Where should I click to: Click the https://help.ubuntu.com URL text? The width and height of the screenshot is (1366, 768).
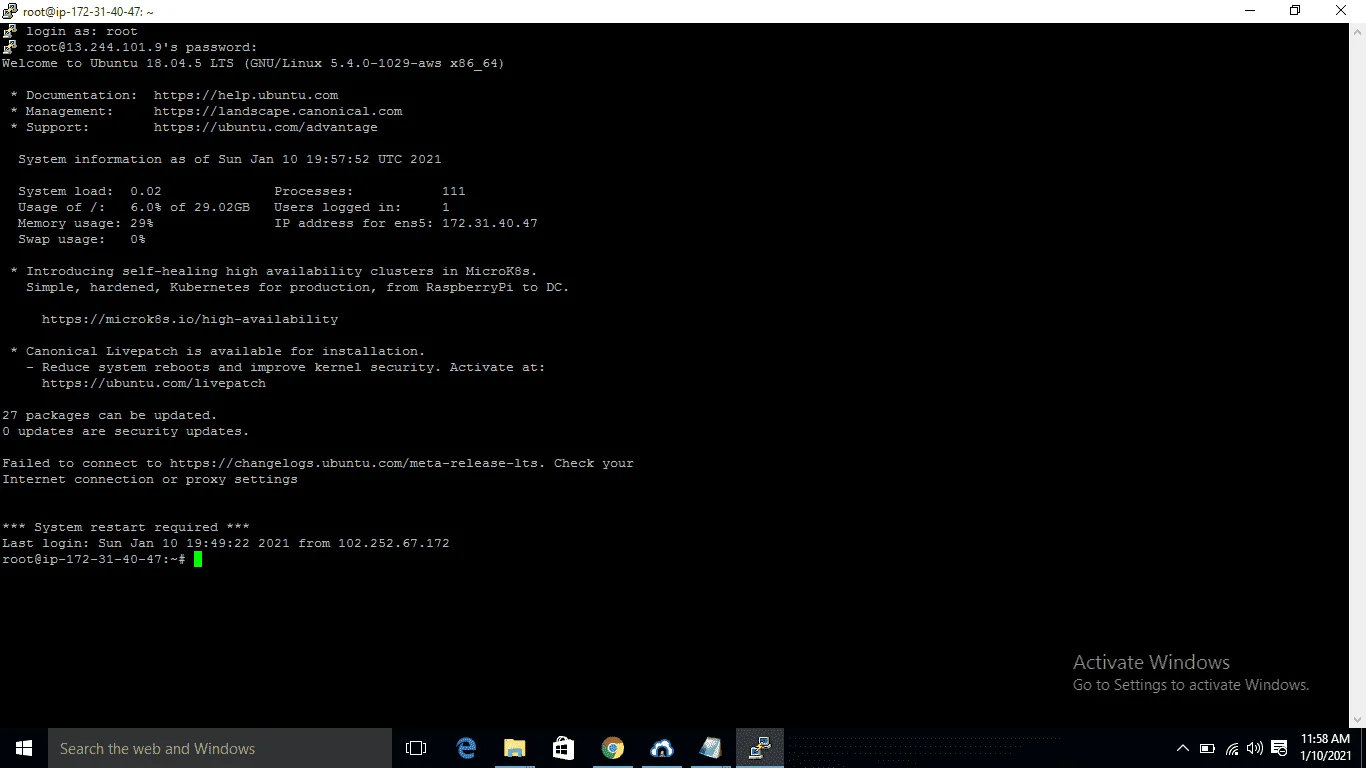click(246, 95)
